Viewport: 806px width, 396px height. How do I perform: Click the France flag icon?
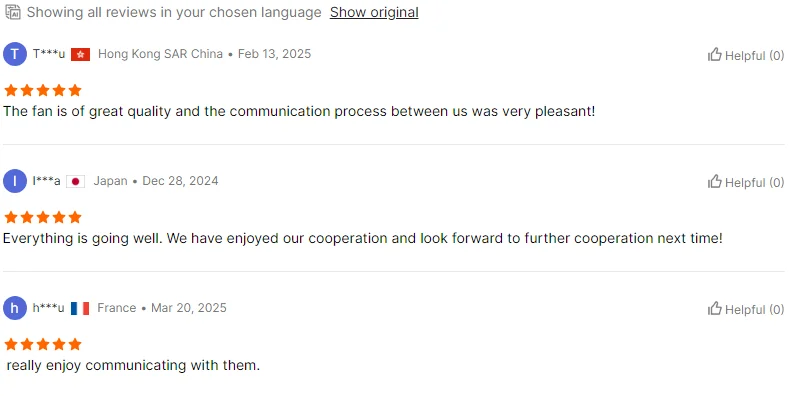(80, 309)
